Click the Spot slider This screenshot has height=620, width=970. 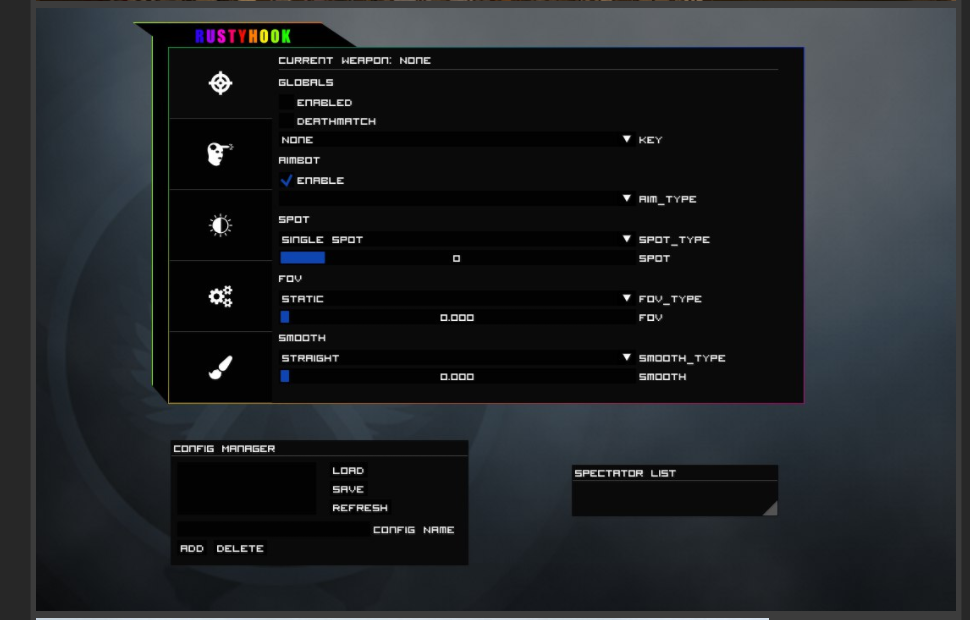click(x=457, y=258)
